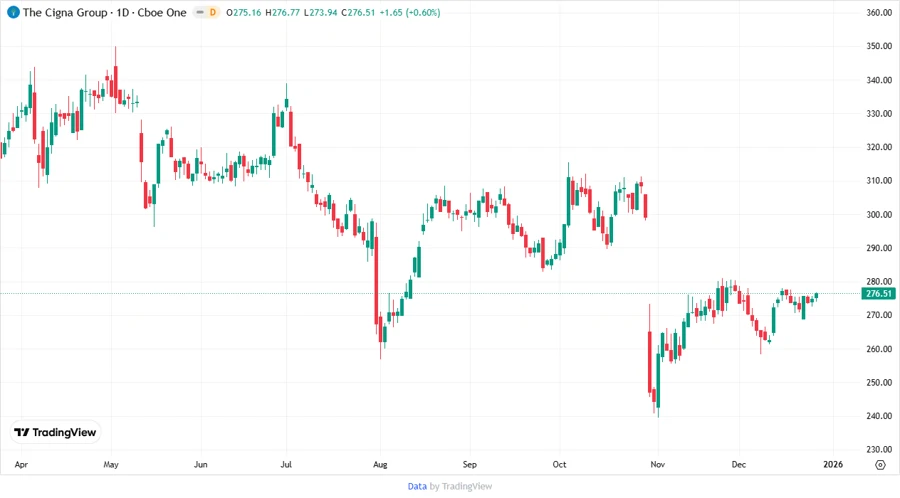Screen dimensions: 900x498
Task: Click the change value +1.65 (+0.60%)
Action: pyautogui.click(x=410, y=13)
